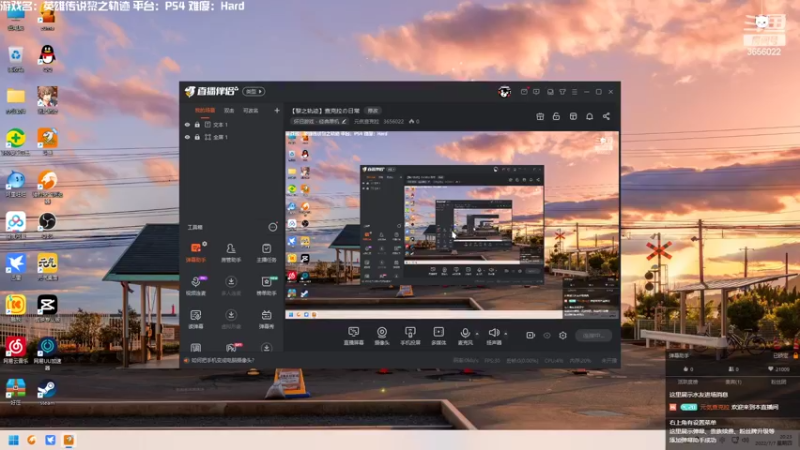Open the main menu hamburger icon

click(574, 92)
